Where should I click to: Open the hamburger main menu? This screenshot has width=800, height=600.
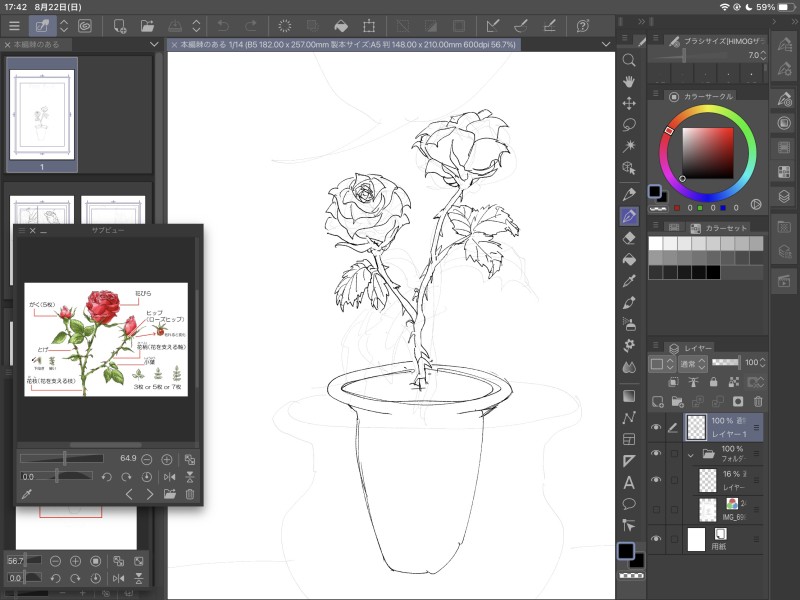pyautogui.click(x=14, y=25)
